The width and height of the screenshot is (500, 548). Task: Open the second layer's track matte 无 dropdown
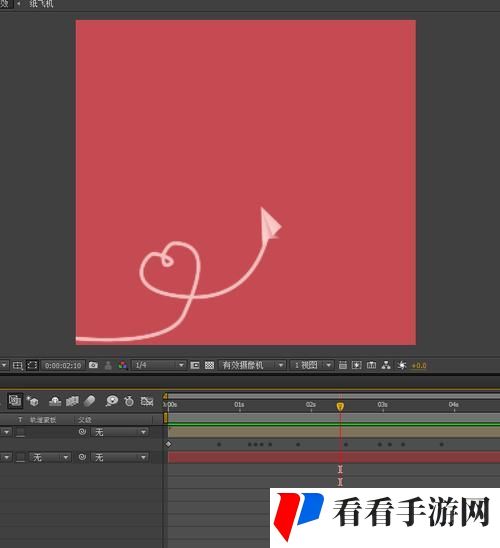click(50, 457)
